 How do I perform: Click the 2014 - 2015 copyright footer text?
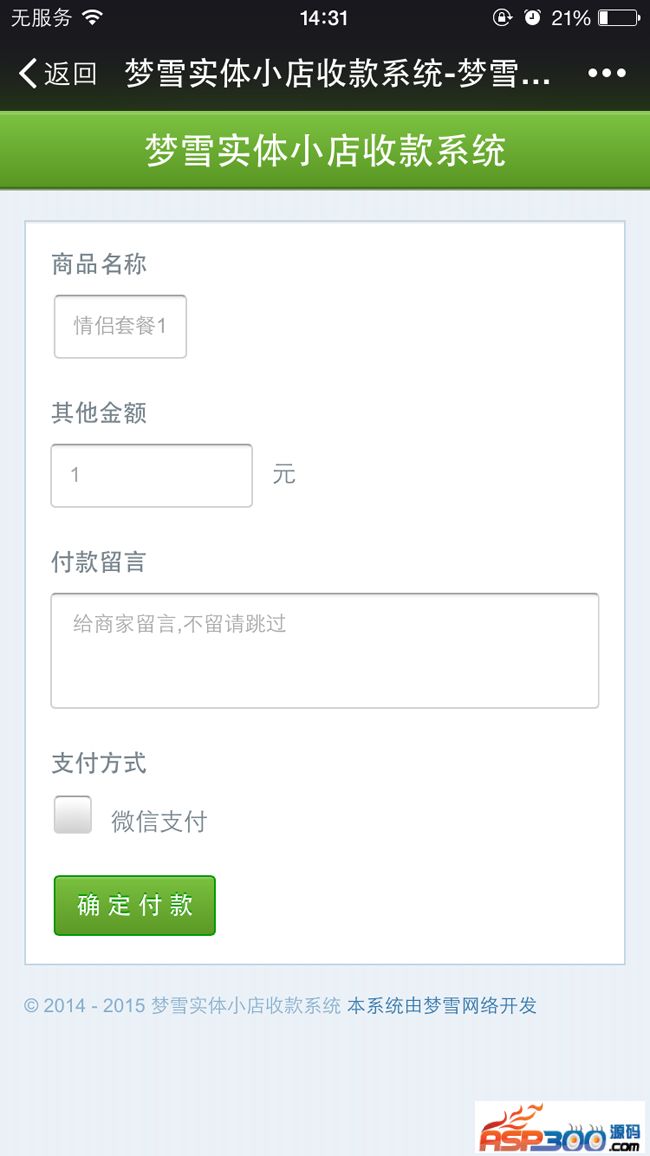(183, 1006)
